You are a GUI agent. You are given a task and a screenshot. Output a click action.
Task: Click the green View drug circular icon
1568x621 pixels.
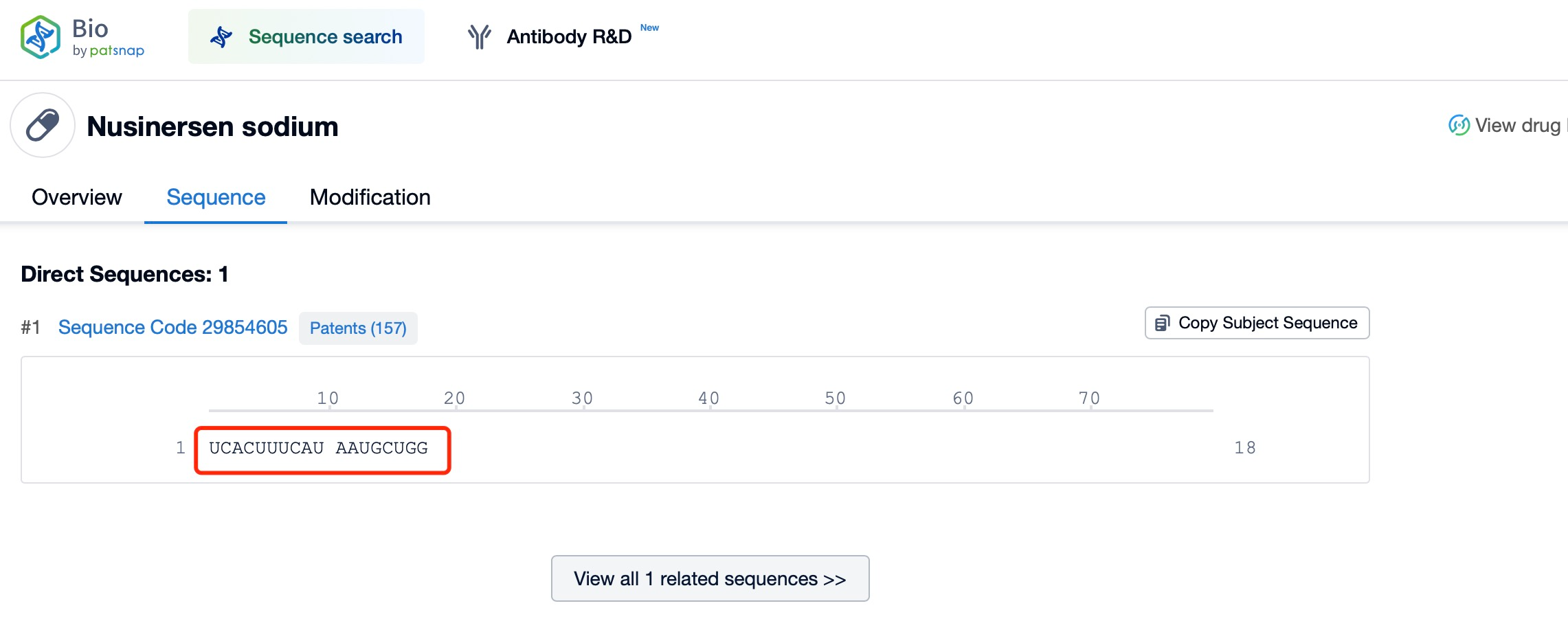(x=1459, y=125)
